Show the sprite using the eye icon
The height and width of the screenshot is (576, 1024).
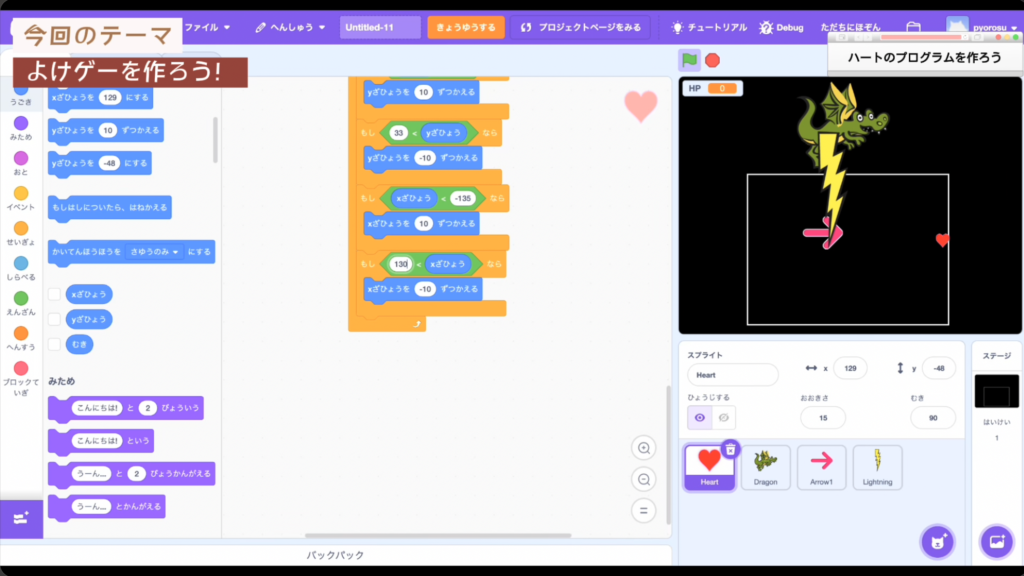coord(699,418)
